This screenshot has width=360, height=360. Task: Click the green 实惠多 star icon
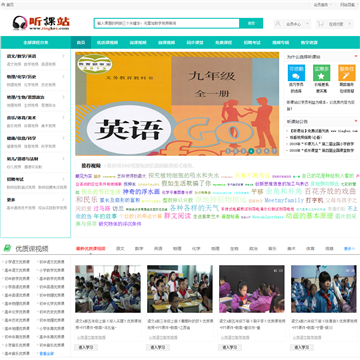coord(321,73)
